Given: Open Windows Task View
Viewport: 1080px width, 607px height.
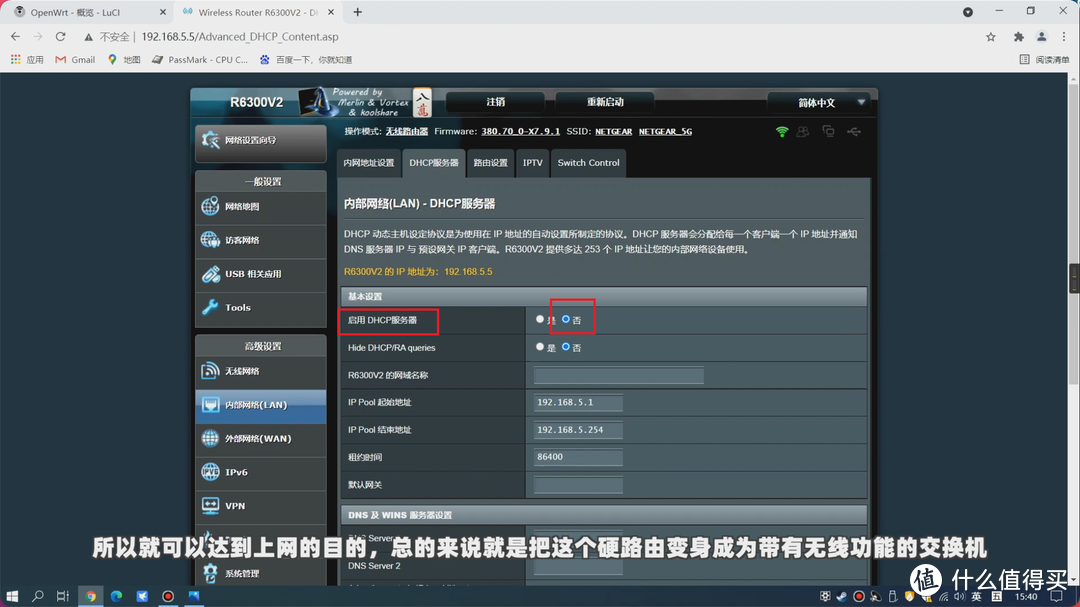Looking at the screenshot, I should (63, 596).
